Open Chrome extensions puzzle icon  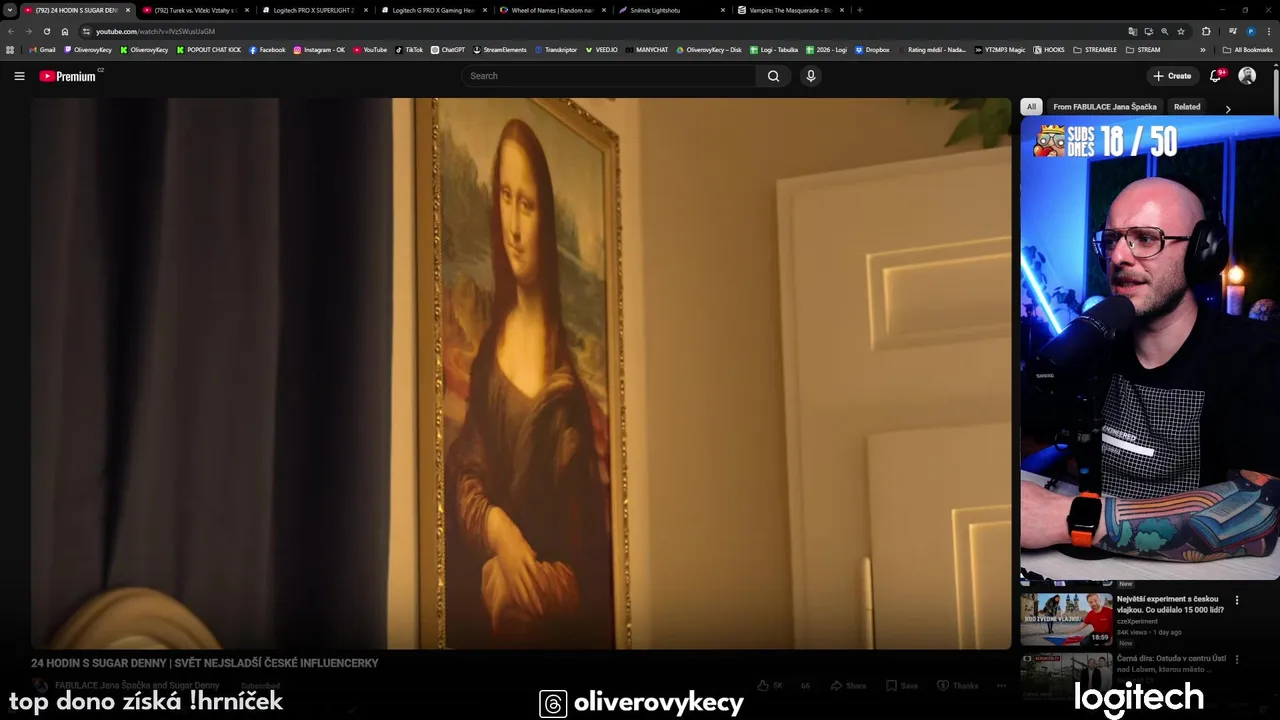tap(1206, 31)
